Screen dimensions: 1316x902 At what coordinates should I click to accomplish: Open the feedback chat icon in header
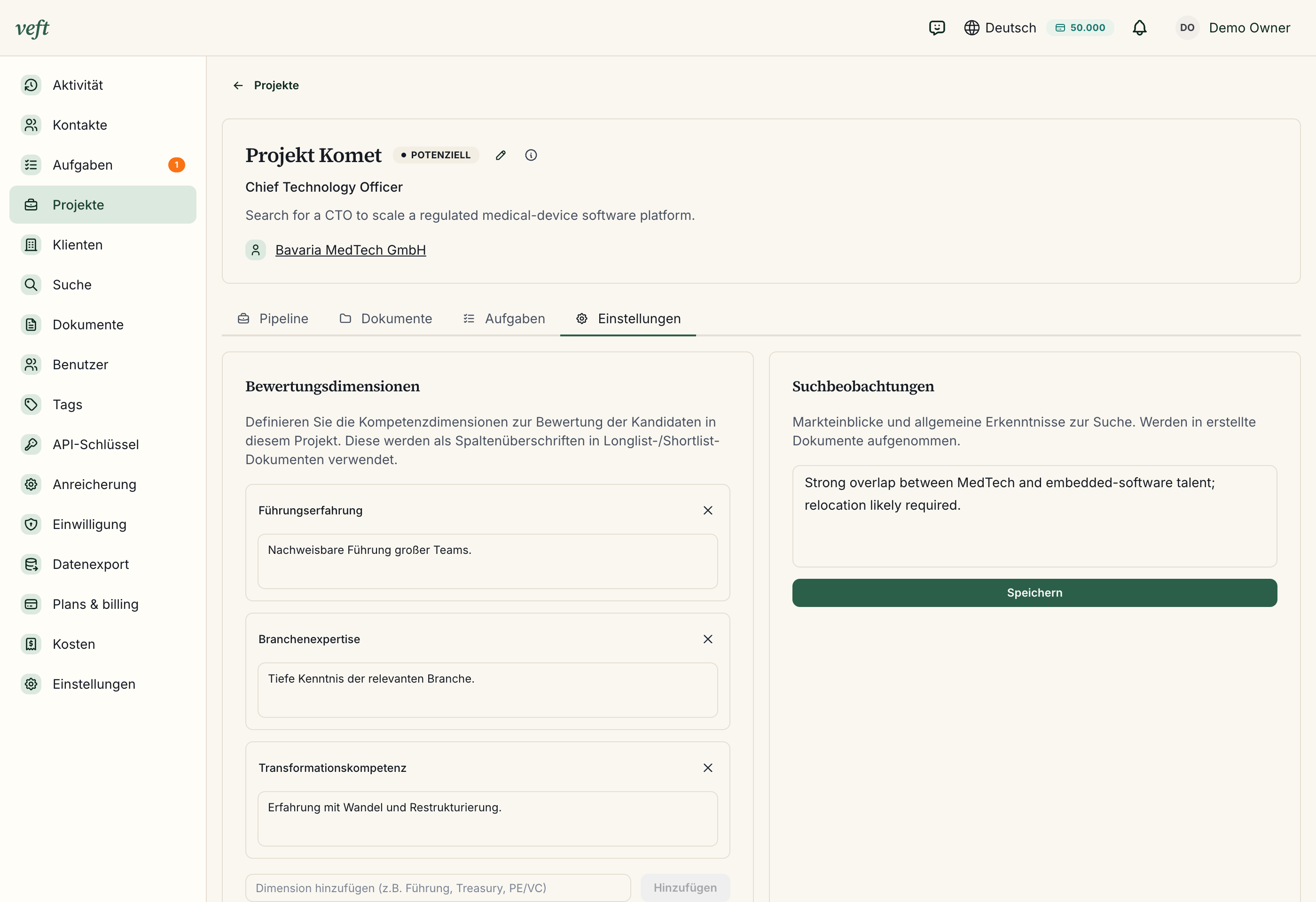coord(937,28)
